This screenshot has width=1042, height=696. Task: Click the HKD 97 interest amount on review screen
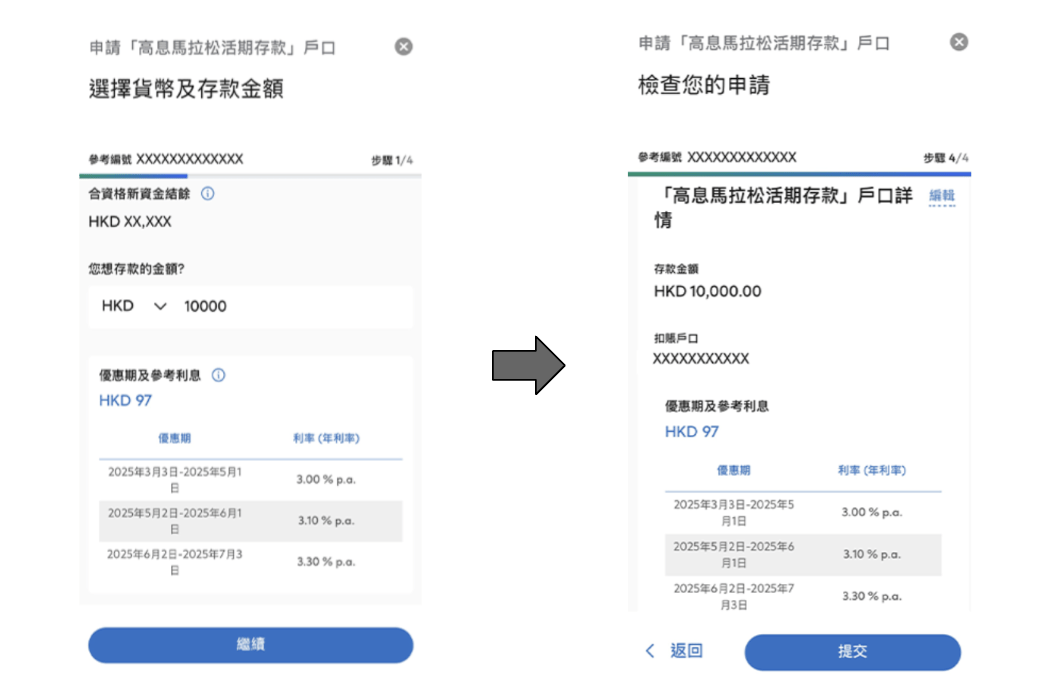pos(691,431)
